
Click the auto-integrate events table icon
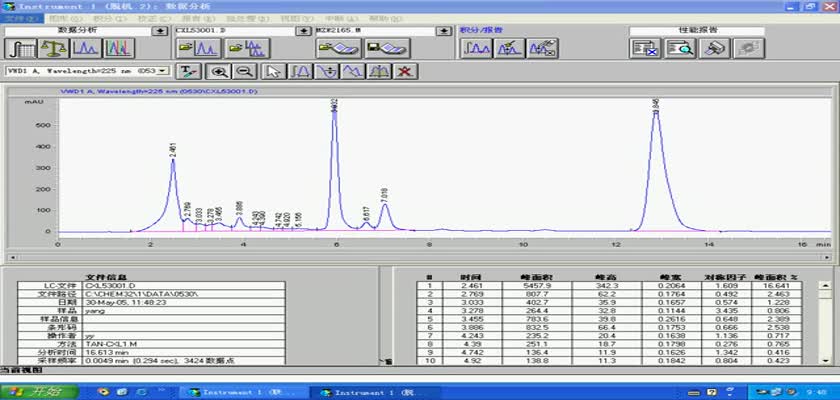click(543, 49)
